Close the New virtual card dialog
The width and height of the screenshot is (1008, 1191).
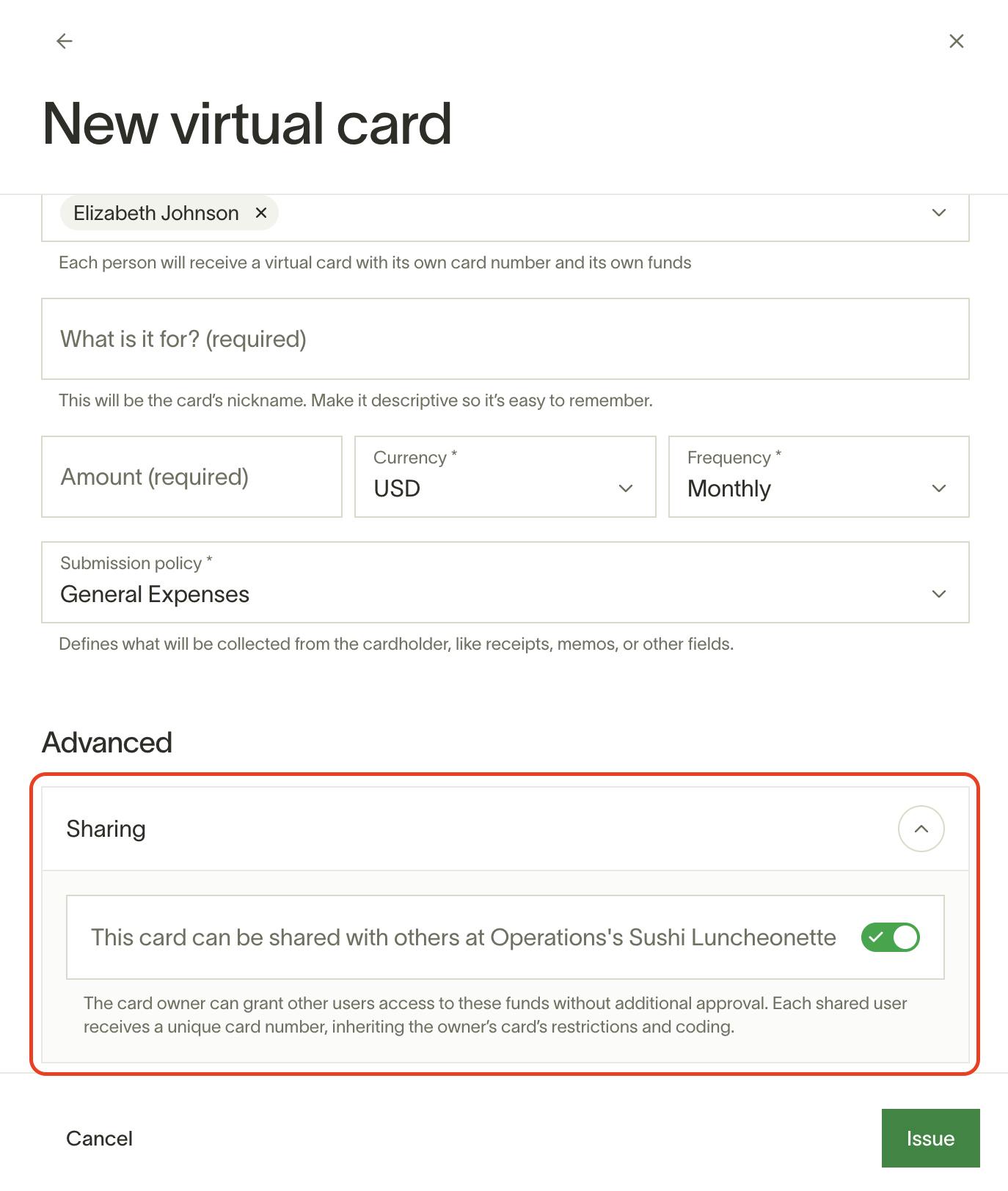956,41
